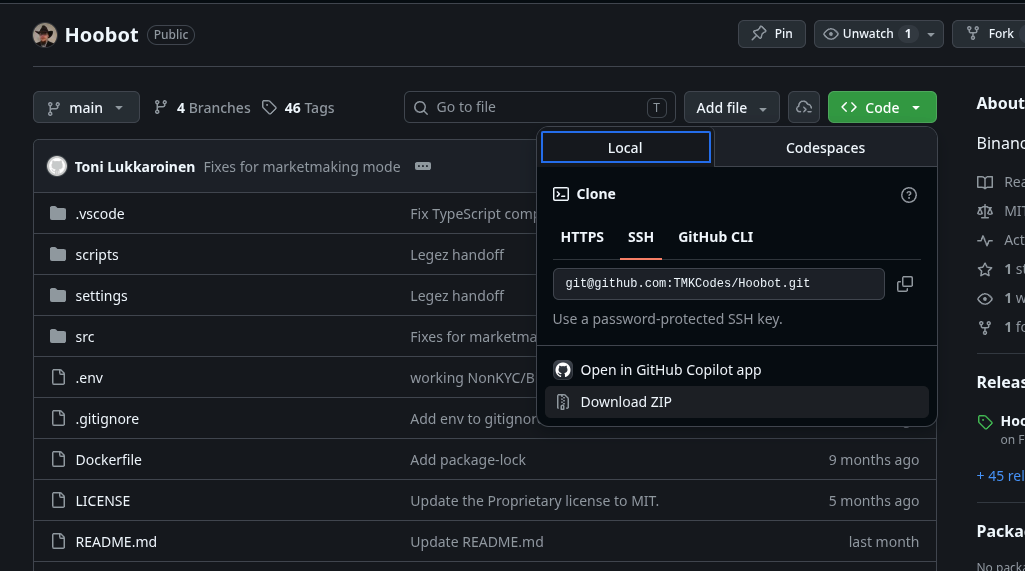Click the Dockerfile file icon
This screenshot has width=1025, height=571.
[x=58, y=459]
